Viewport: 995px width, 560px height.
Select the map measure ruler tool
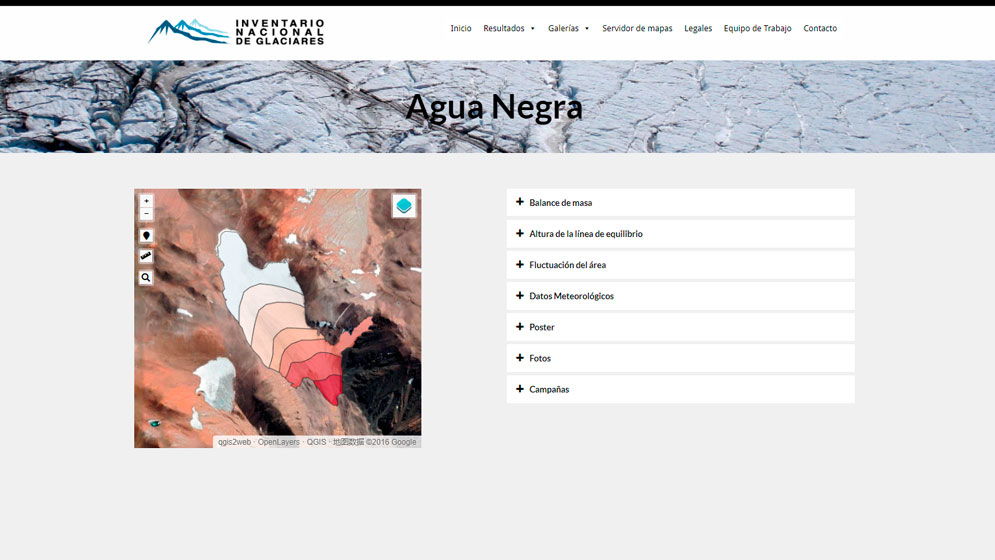pos(147,256)
